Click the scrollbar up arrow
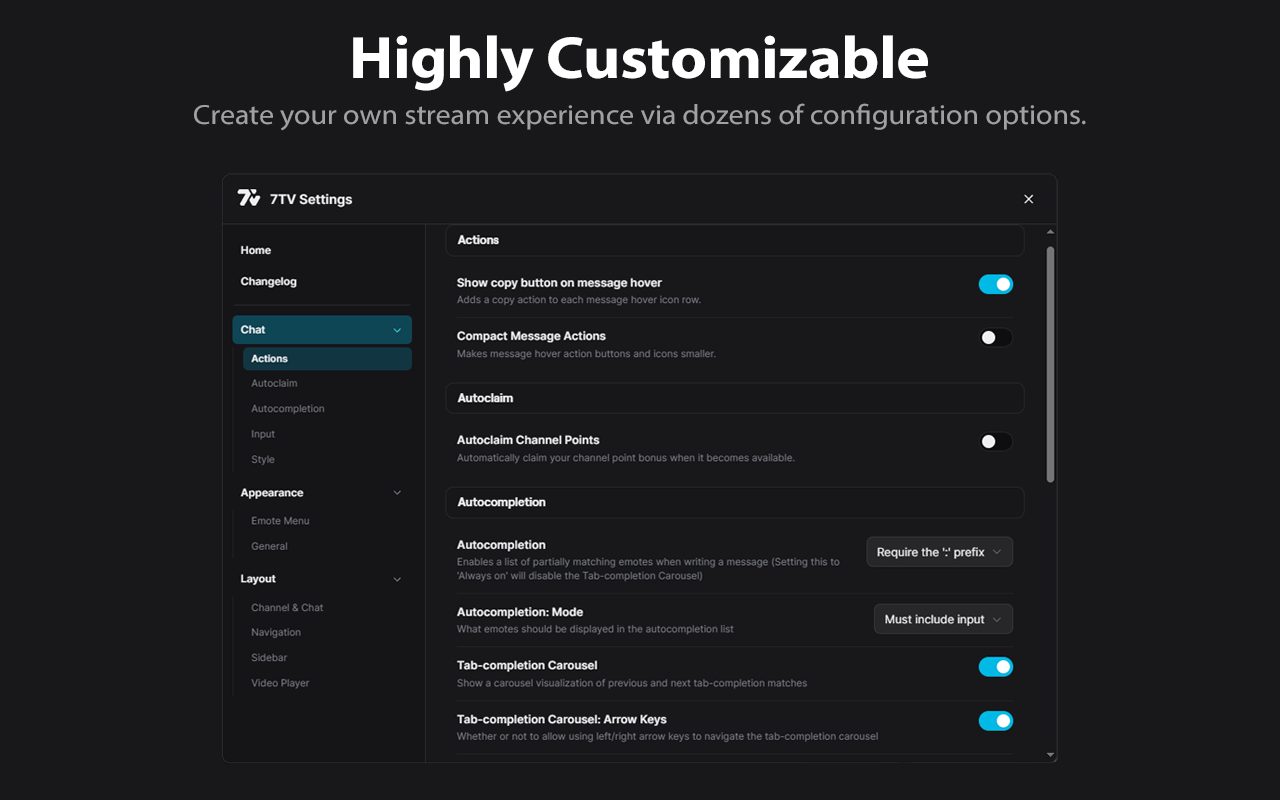1280x800 pixels. pyautogui.click(x=1050, y=233)
